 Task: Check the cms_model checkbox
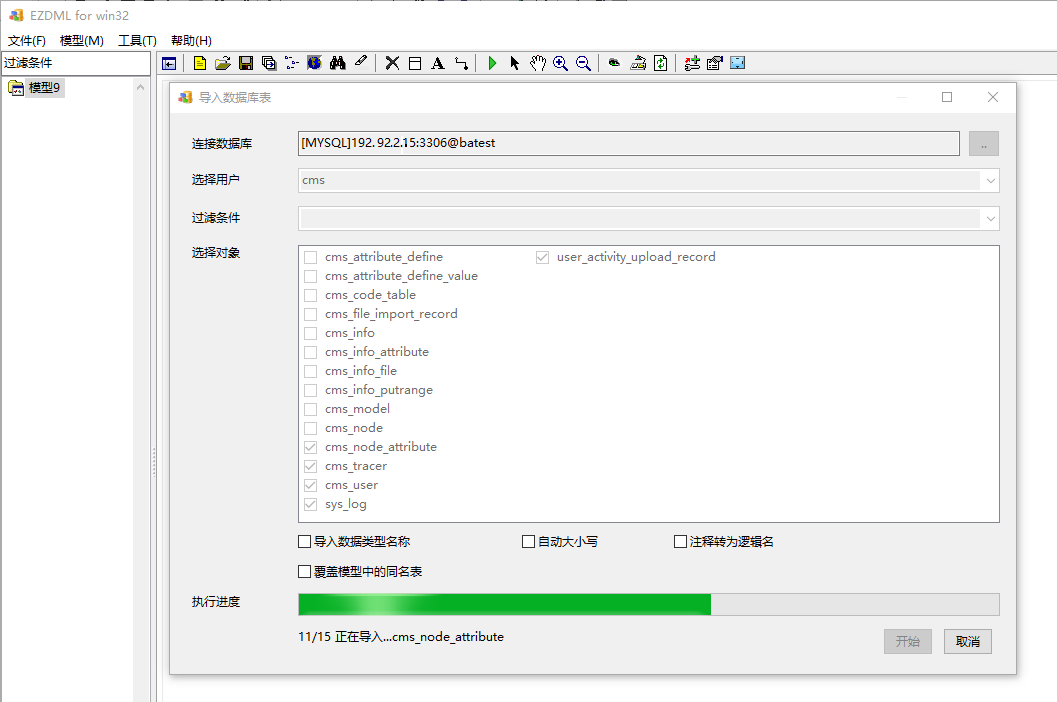click(x=310, y=409)
